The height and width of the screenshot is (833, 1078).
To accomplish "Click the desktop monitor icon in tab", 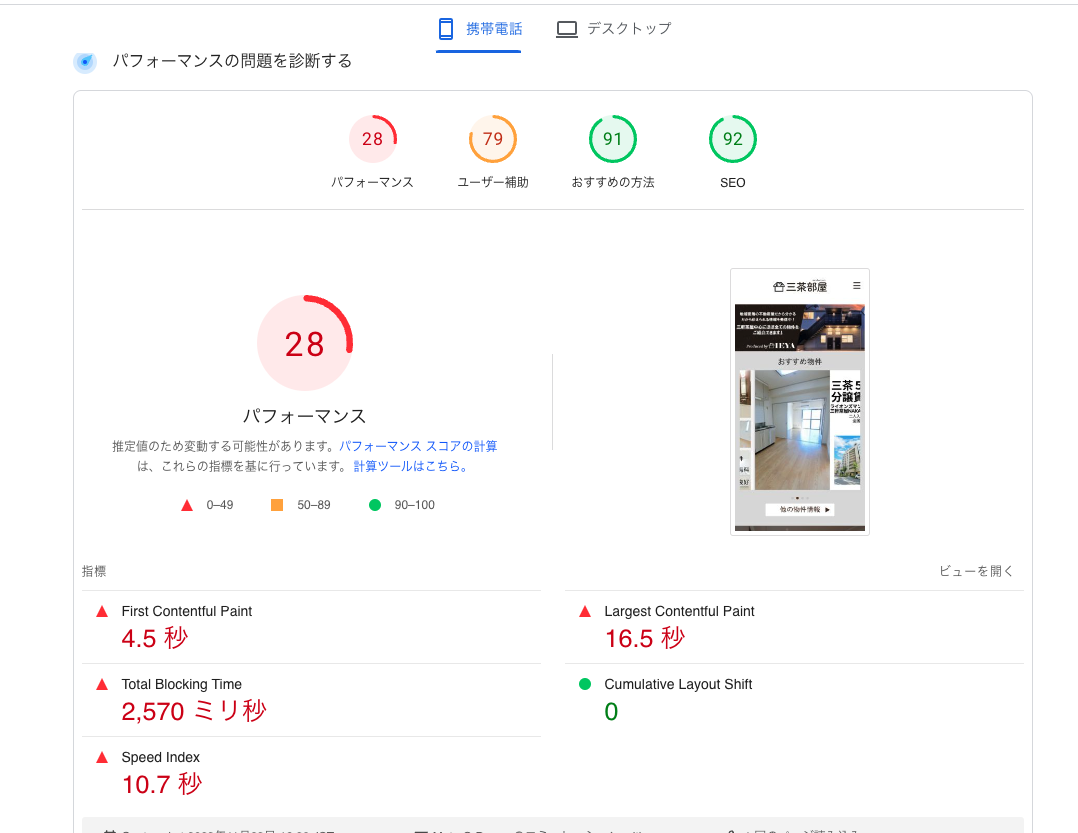I will coord(567,29).
